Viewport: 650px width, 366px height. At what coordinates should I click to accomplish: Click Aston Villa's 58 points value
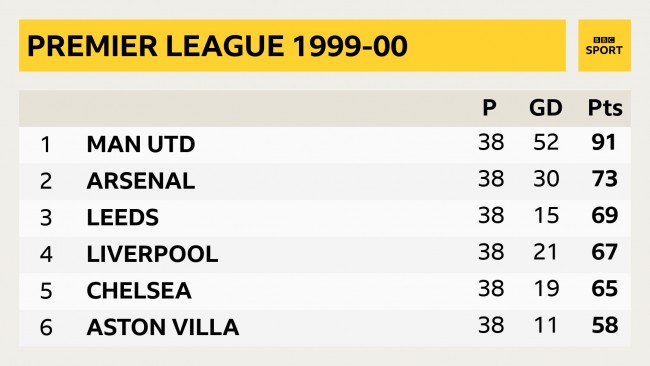coord(604,325)
